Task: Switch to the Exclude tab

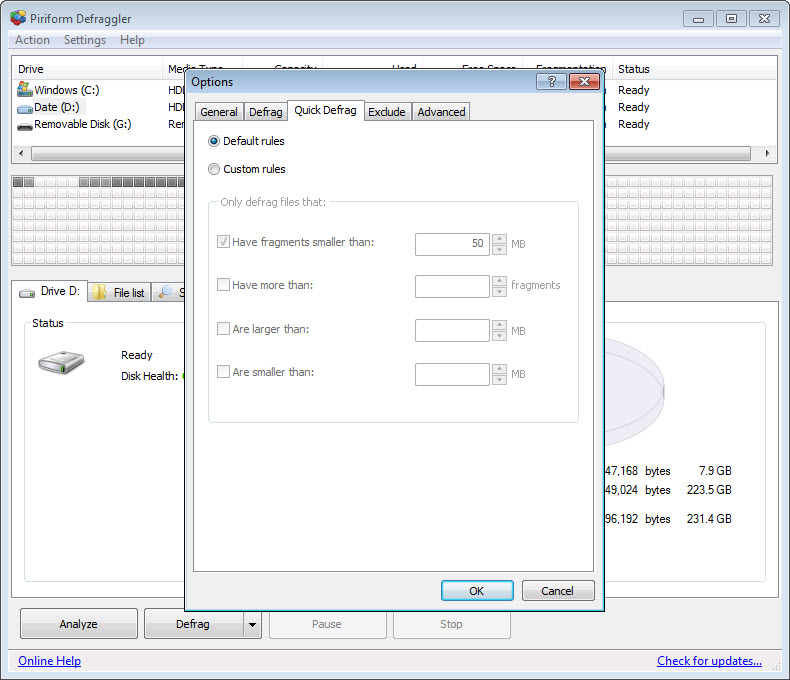Action: coord(386,112)
